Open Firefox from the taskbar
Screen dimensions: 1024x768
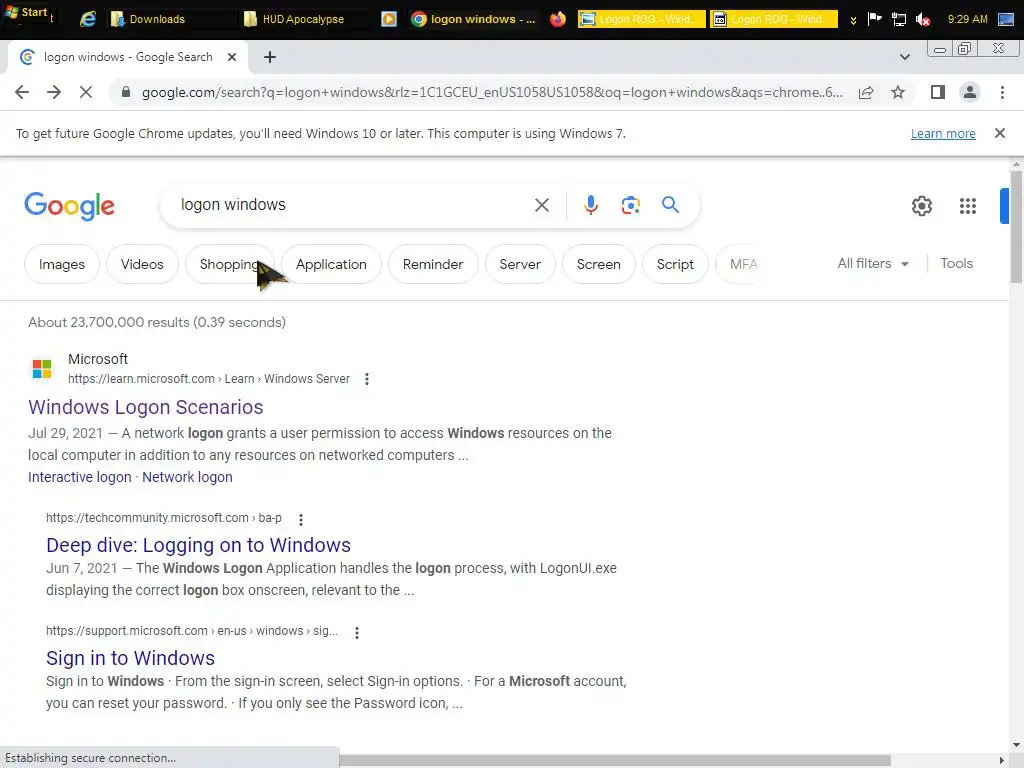point(558,19)
